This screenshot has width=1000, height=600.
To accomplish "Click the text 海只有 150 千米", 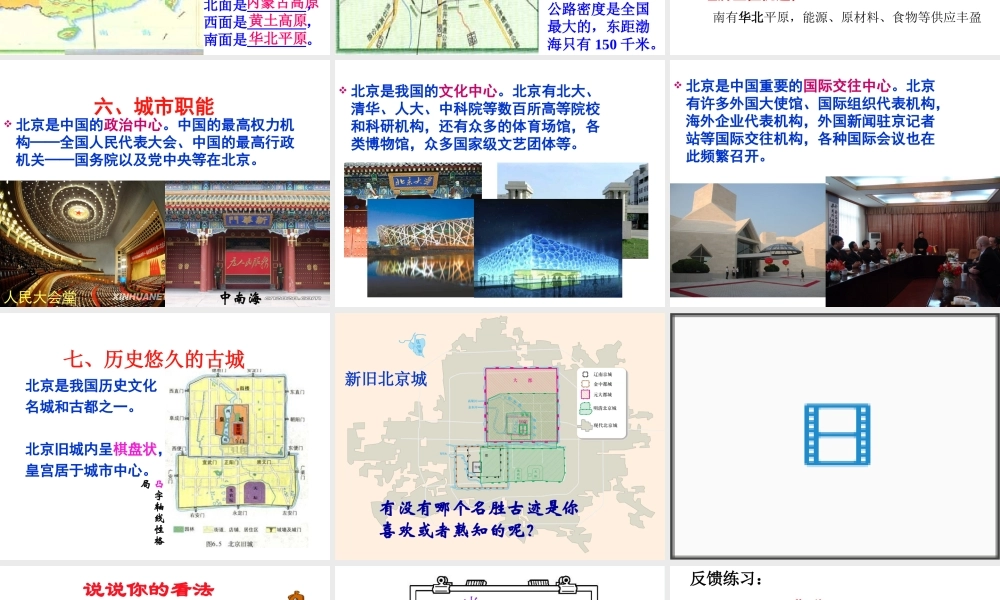I will pyautogui.click(x=602, y=44).
